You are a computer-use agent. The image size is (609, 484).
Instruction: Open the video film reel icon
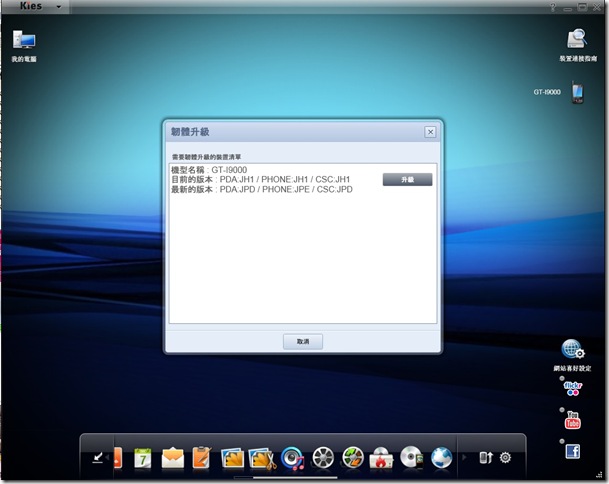(323, 458)
